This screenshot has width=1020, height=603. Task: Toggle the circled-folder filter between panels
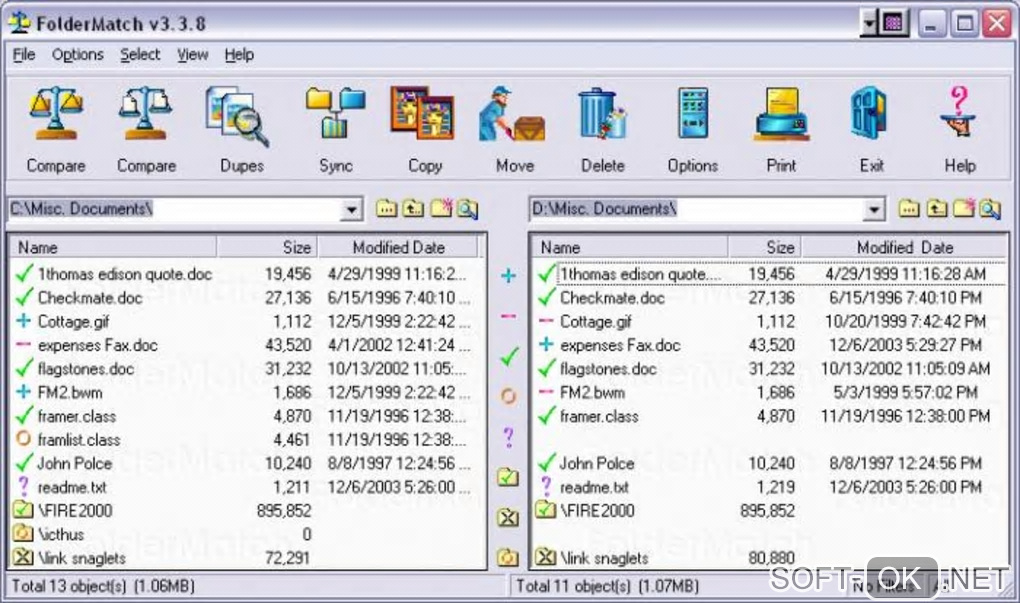507,557
